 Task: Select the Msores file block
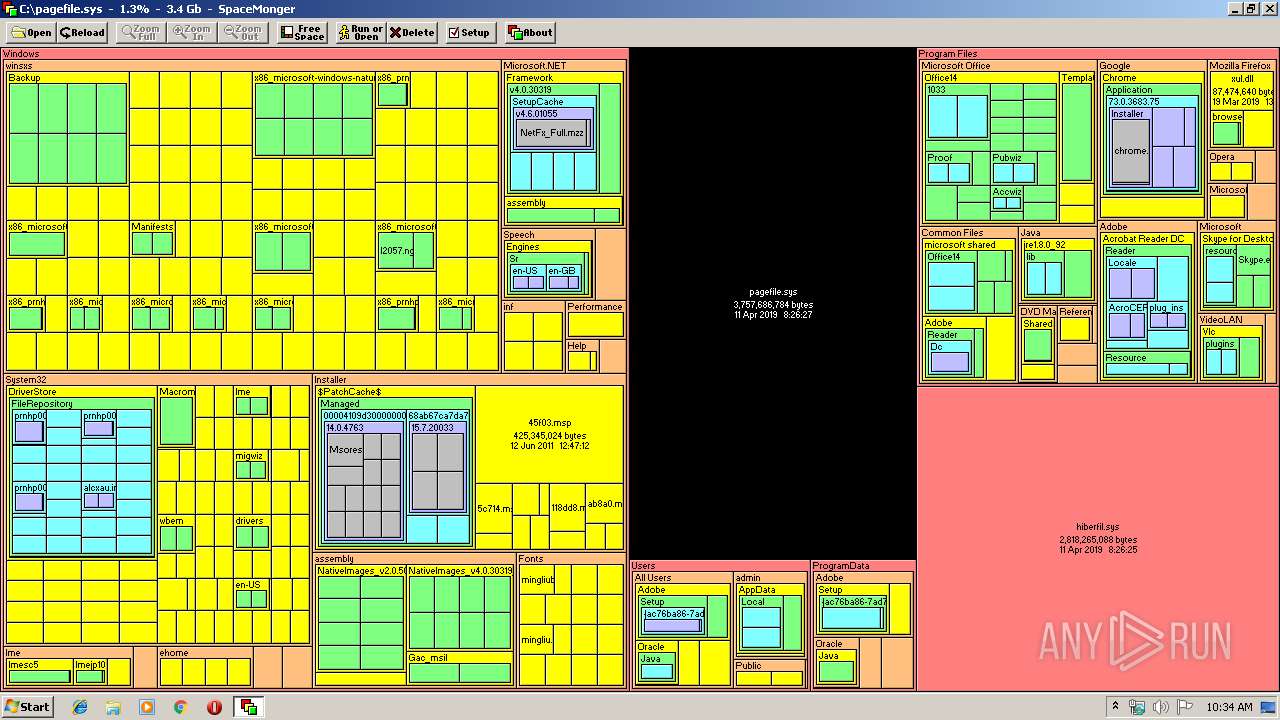click(345, 450)
